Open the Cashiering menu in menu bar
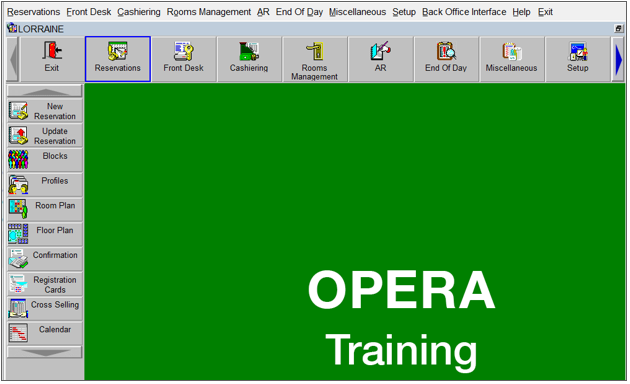This screenshot has width=630, height=384. click(x=139, y=12)
